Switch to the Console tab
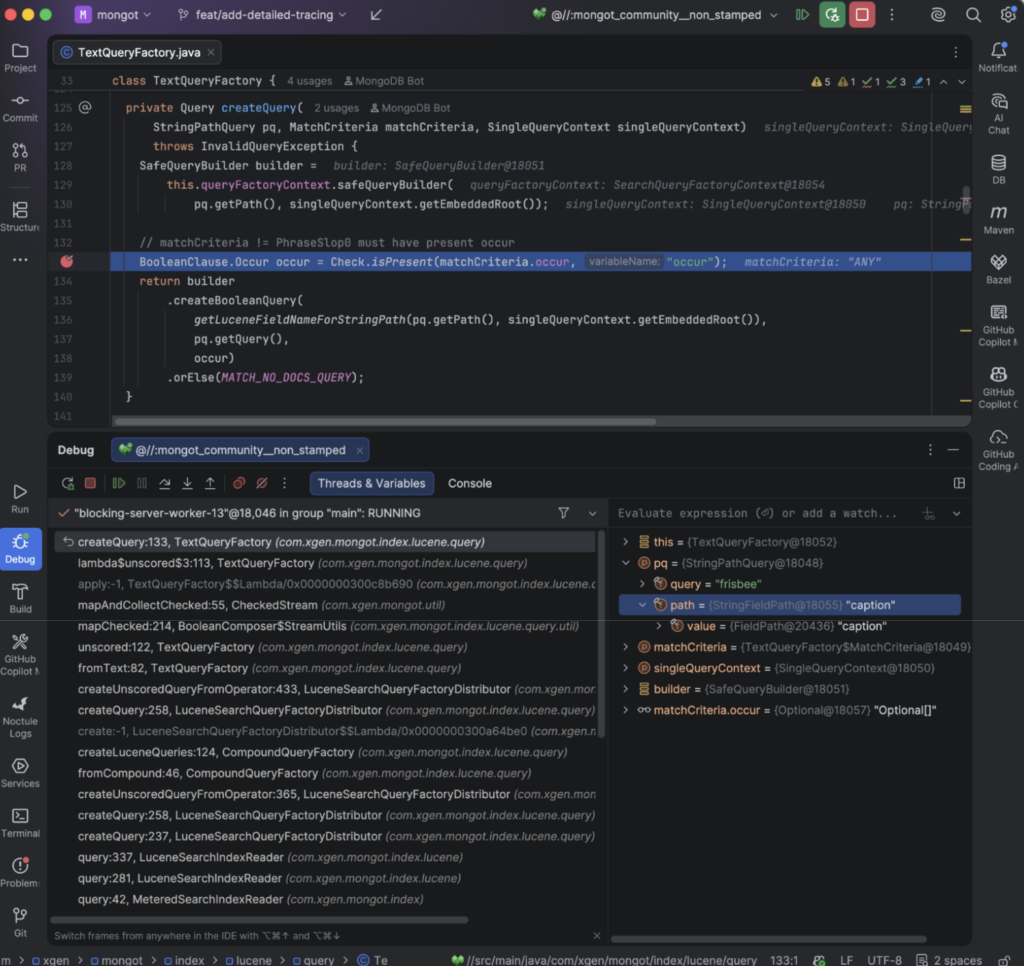 tap(470, 483)
